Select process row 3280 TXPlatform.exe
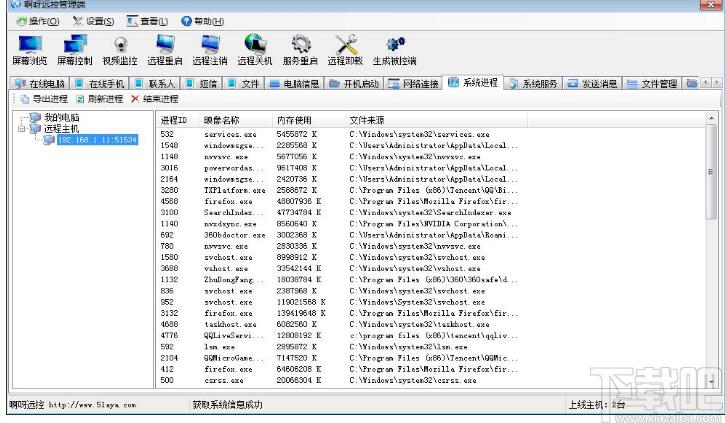The height and width of the screenshot is (423, 725). (342, 190)
